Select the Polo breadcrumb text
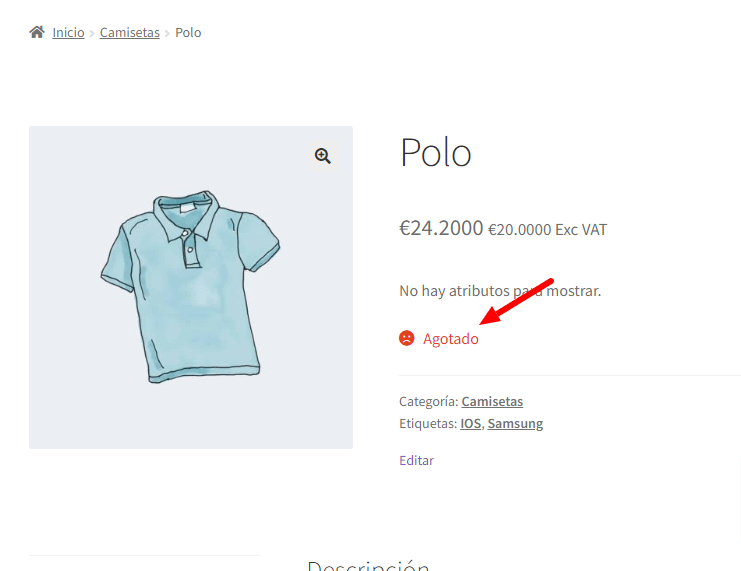741x571 pixels. (188, 33)
